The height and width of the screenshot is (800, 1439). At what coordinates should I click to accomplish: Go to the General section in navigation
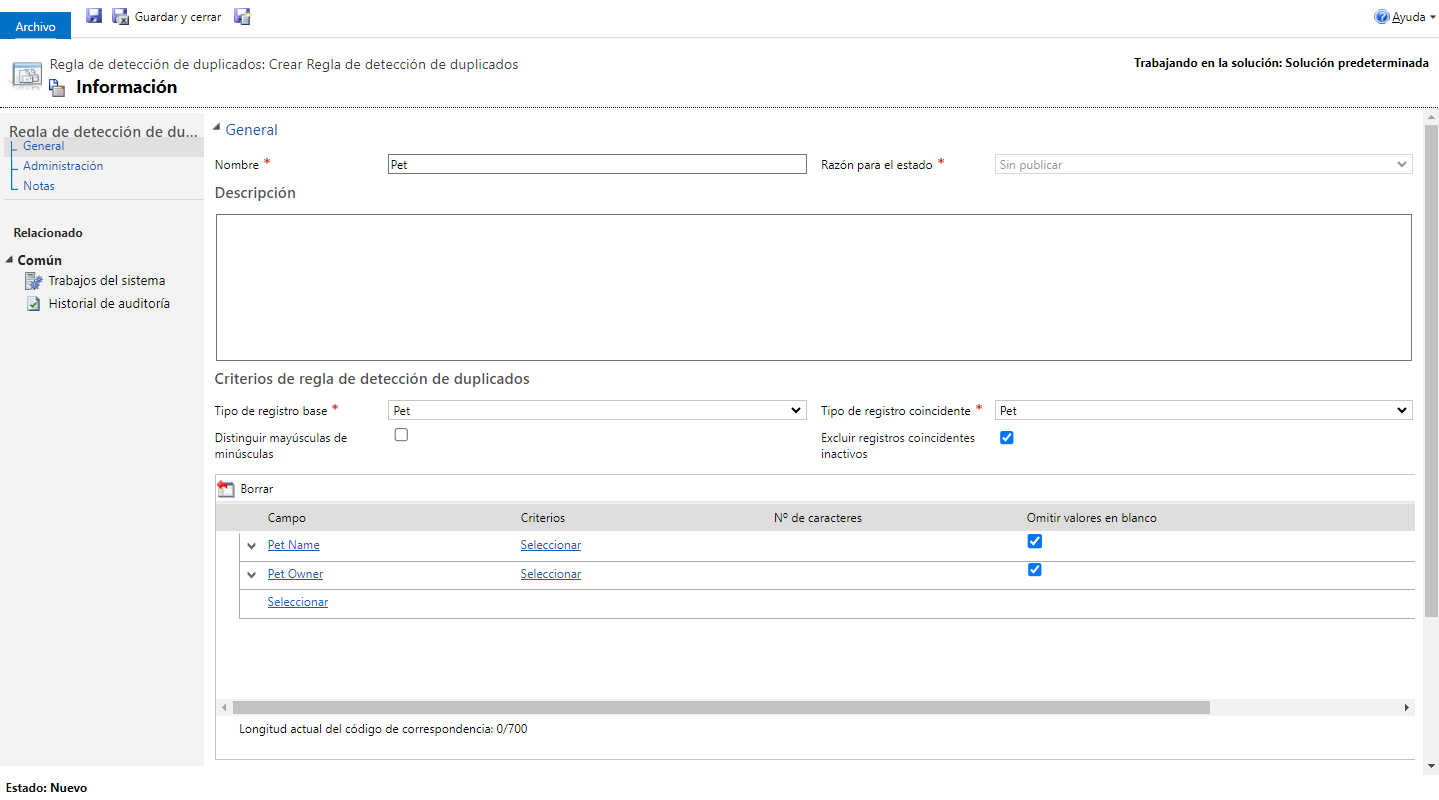point(44,146)
